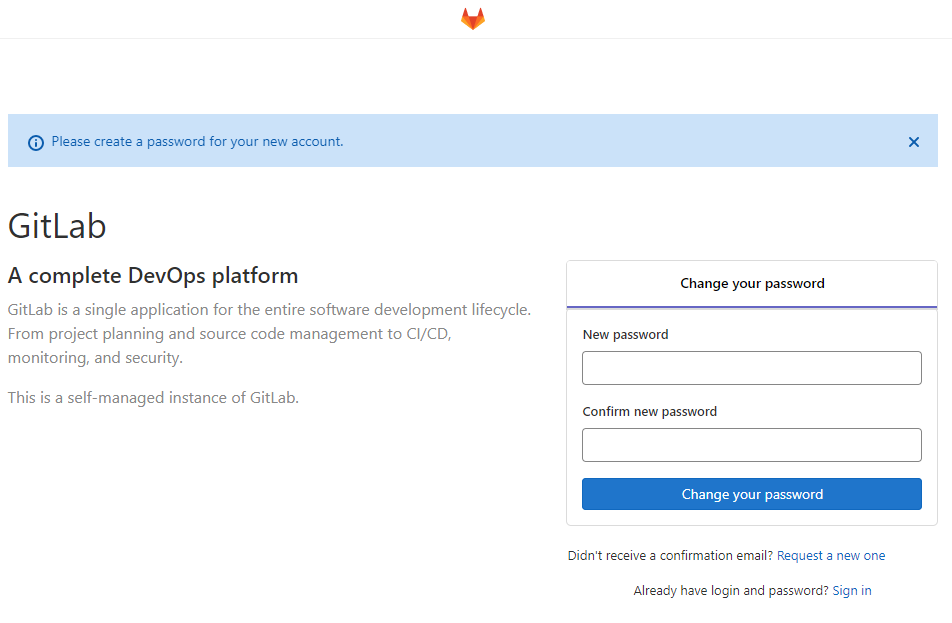Focus the New password field
The width and height of the screenshot is (952, 623).
tap(751, 368)
